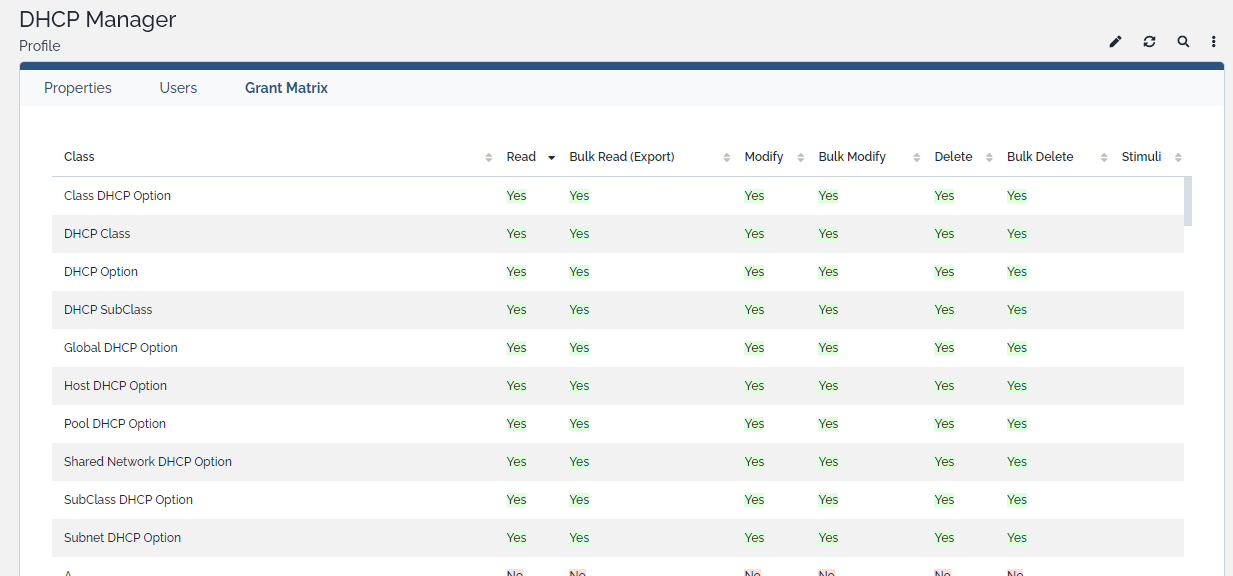Switch to the Users tab
Viewport: 1233px width, 576px height.
(x=178, y=88)
